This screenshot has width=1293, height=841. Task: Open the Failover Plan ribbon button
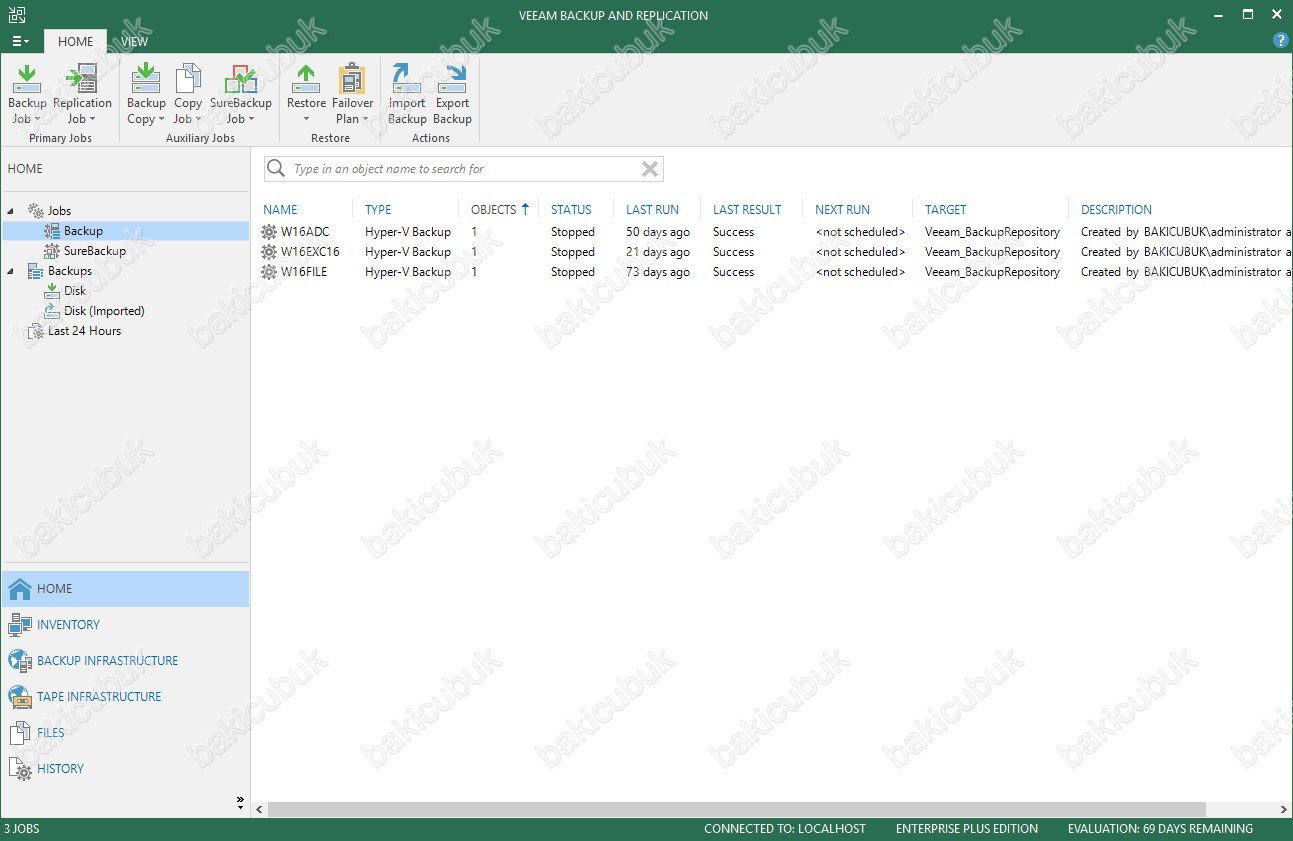point(352,94)
